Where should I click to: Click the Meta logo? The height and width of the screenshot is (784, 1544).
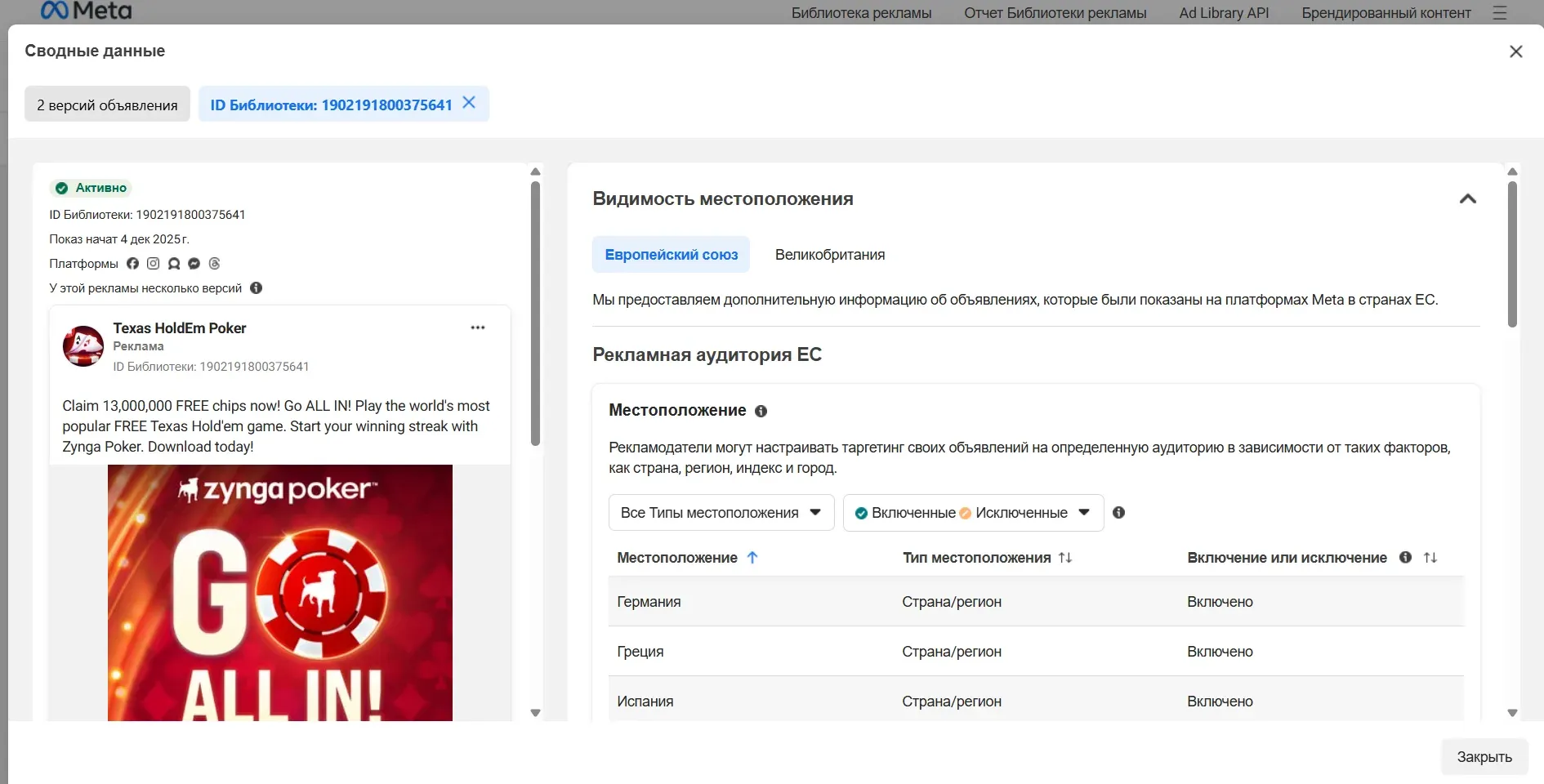click(86, 11)
